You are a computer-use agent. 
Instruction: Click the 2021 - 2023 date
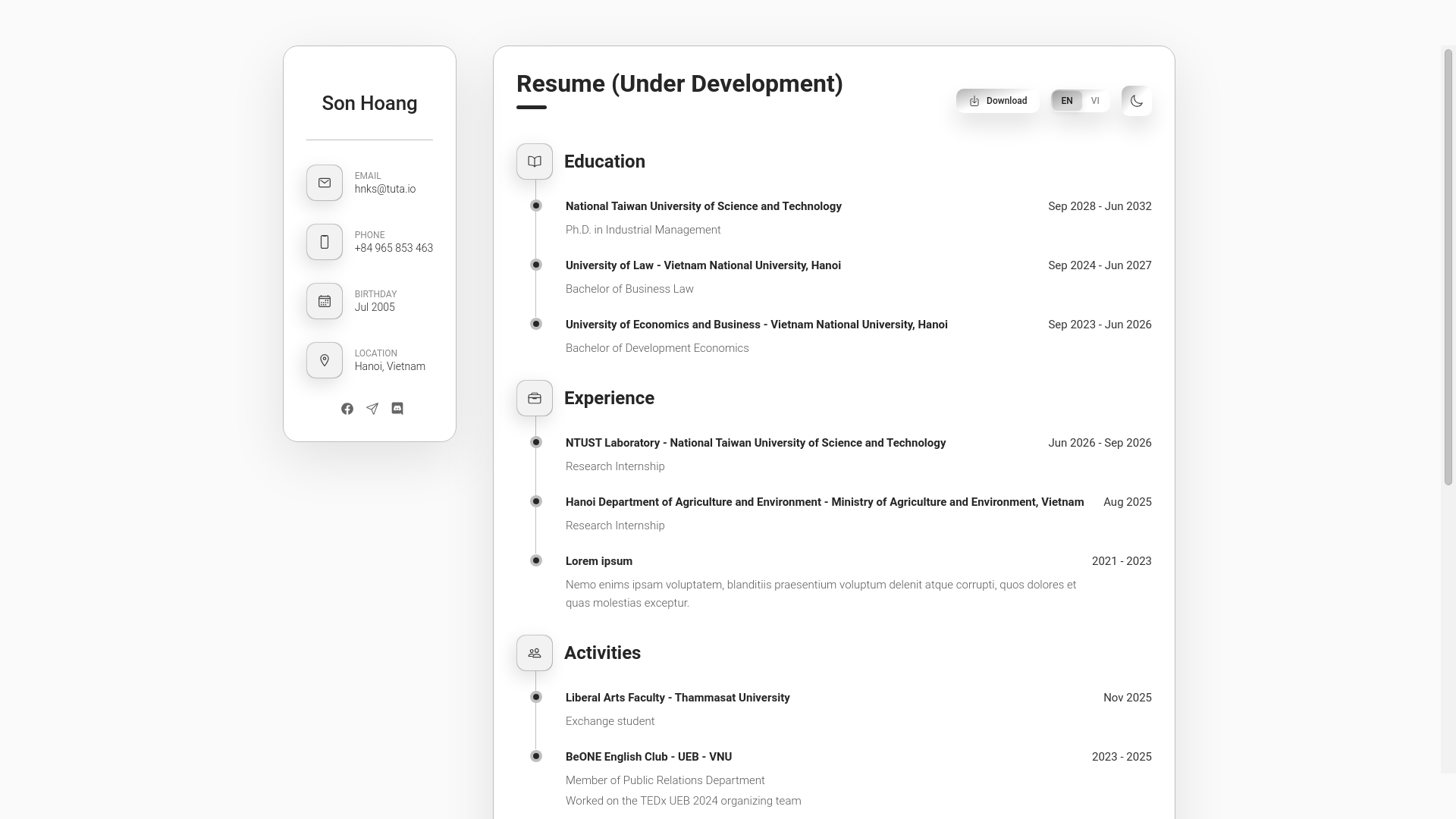(1122, 561)
